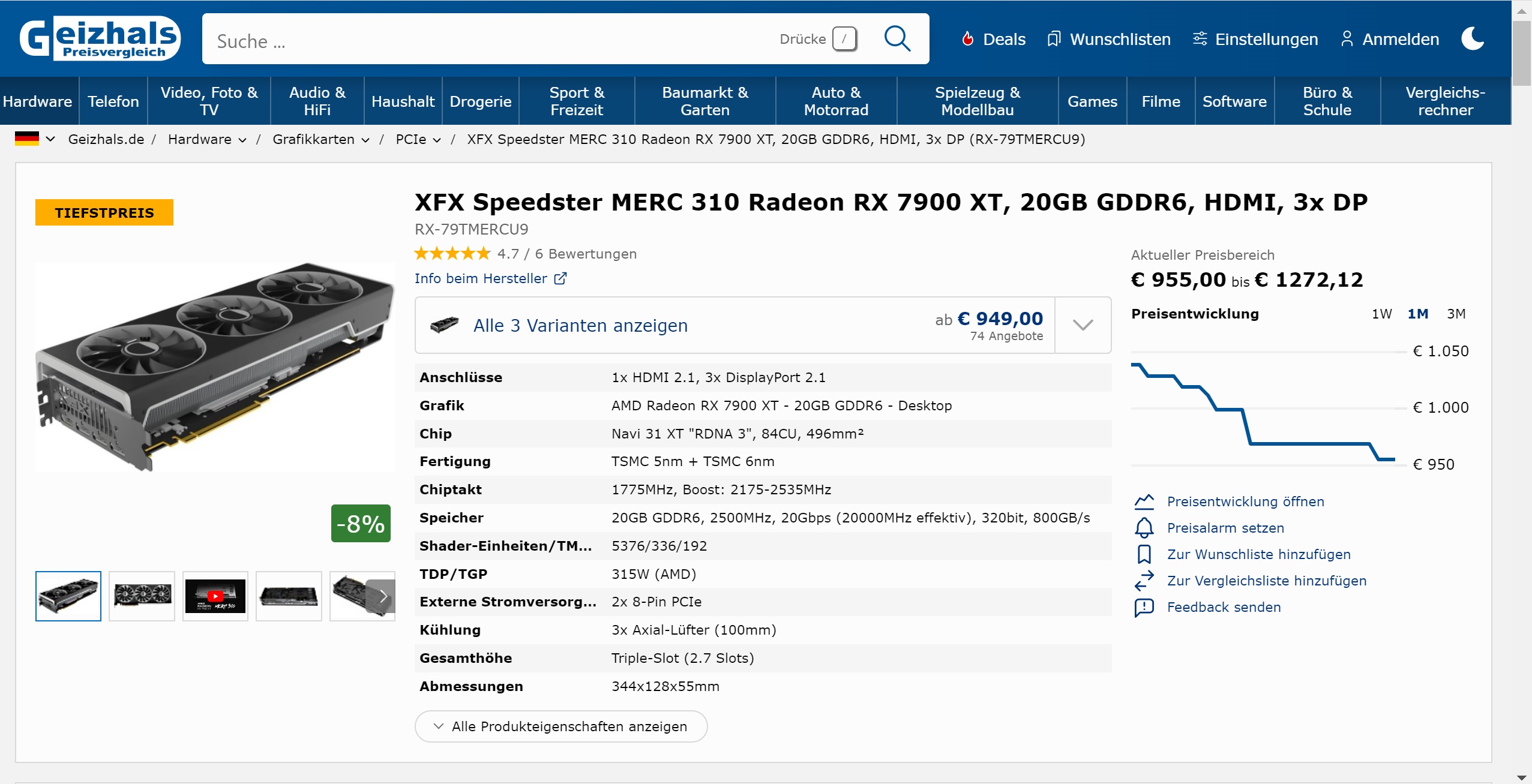This screenshot has width=1532, height=784.
Task: Click the Anmelden person icon
Action: (1347, 39)
